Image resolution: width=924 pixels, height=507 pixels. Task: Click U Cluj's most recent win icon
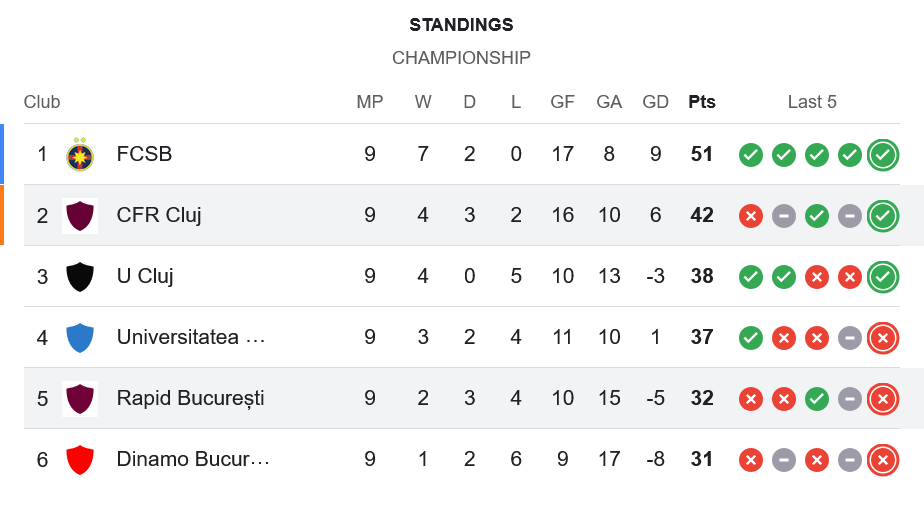882,276
